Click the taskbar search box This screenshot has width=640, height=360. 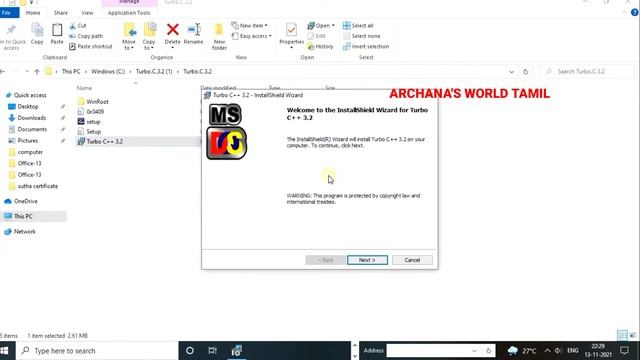click(97, 351)
